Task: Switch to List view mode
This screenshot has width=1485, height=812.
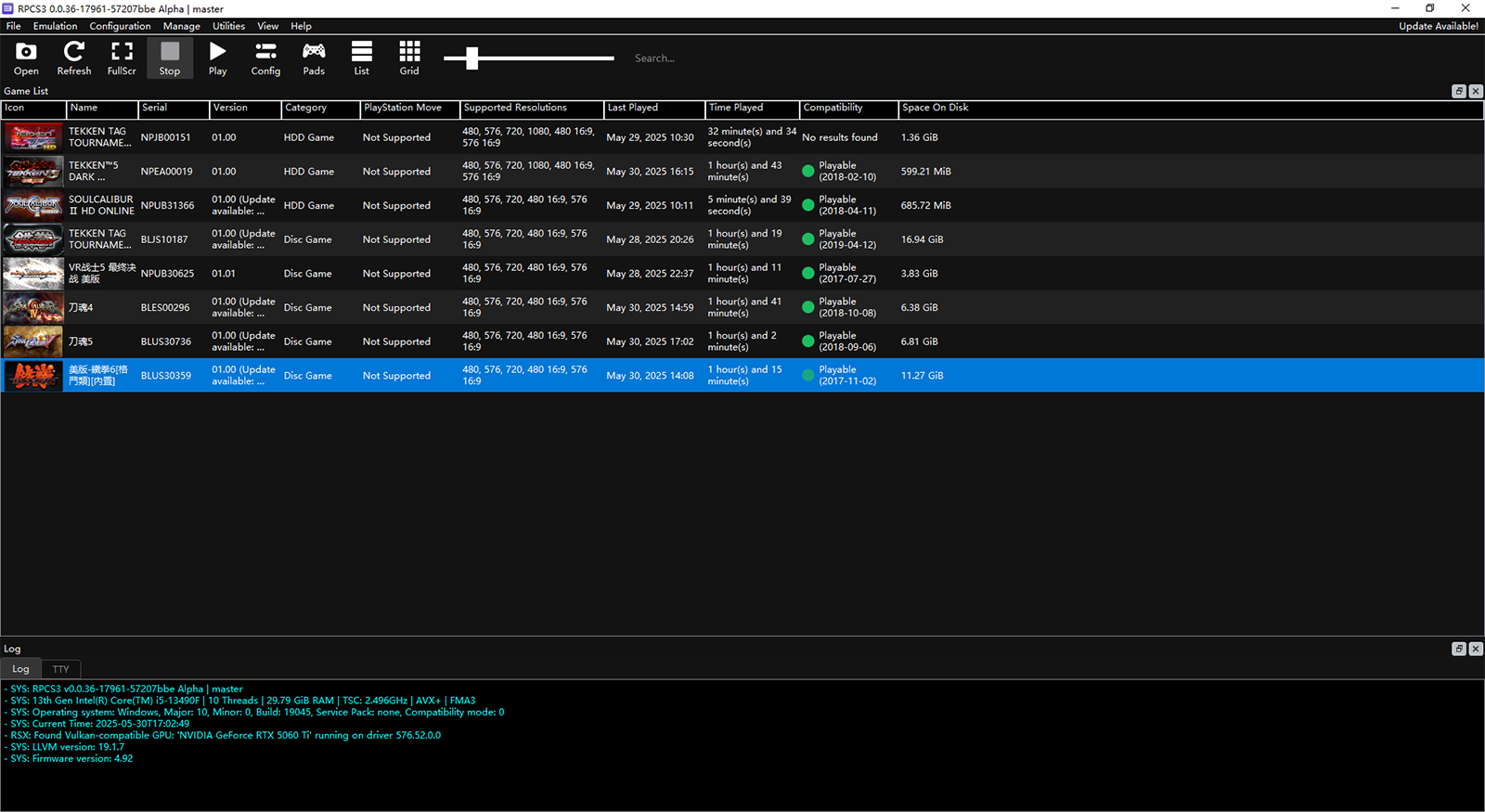Action: tap(362, 58)
